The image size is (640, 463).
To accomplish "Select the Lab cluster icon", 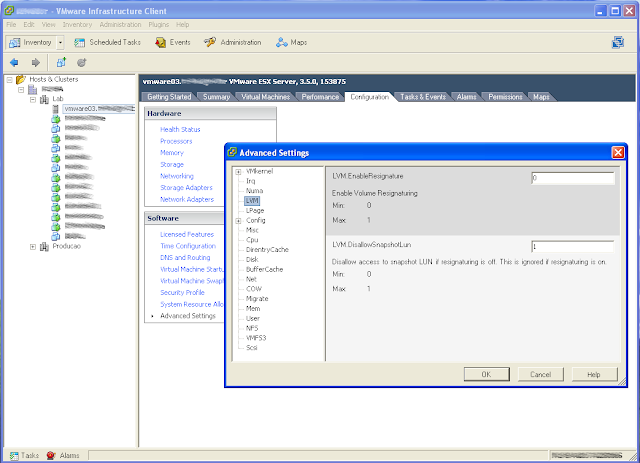I will pos(44,99).
